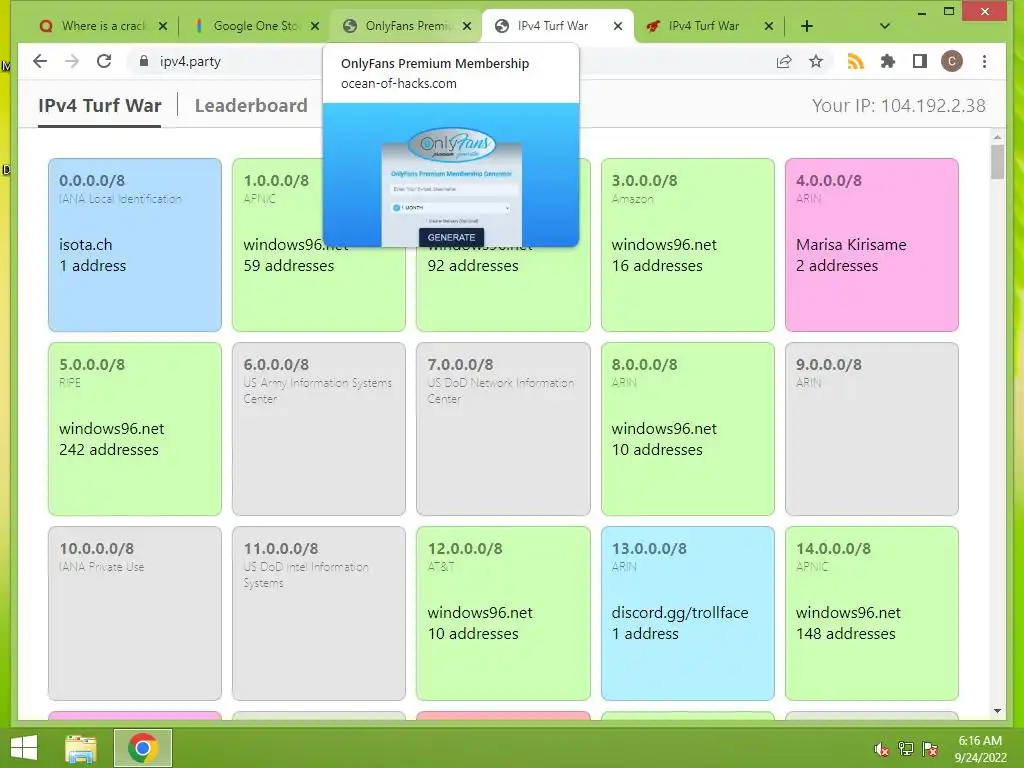Switch to the rocket-icon IPv4 Turf War tab
The width and height of the screenshot is (1024, 768).
[708, 26]
